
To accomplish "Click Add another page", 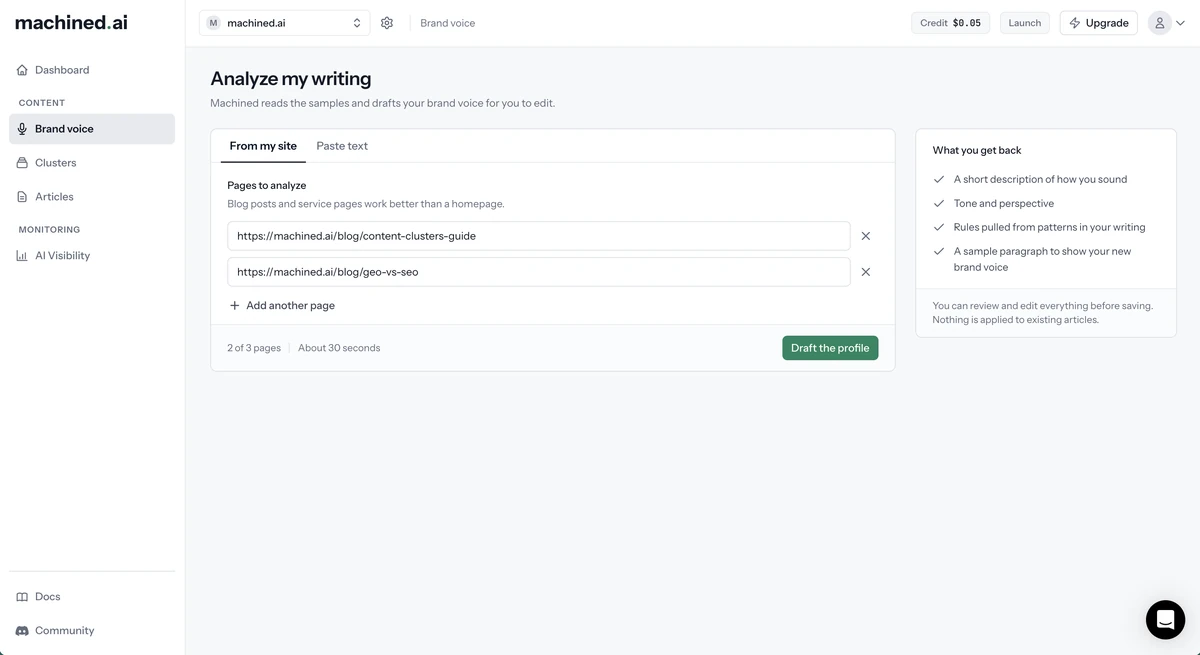I will [282, 306].
